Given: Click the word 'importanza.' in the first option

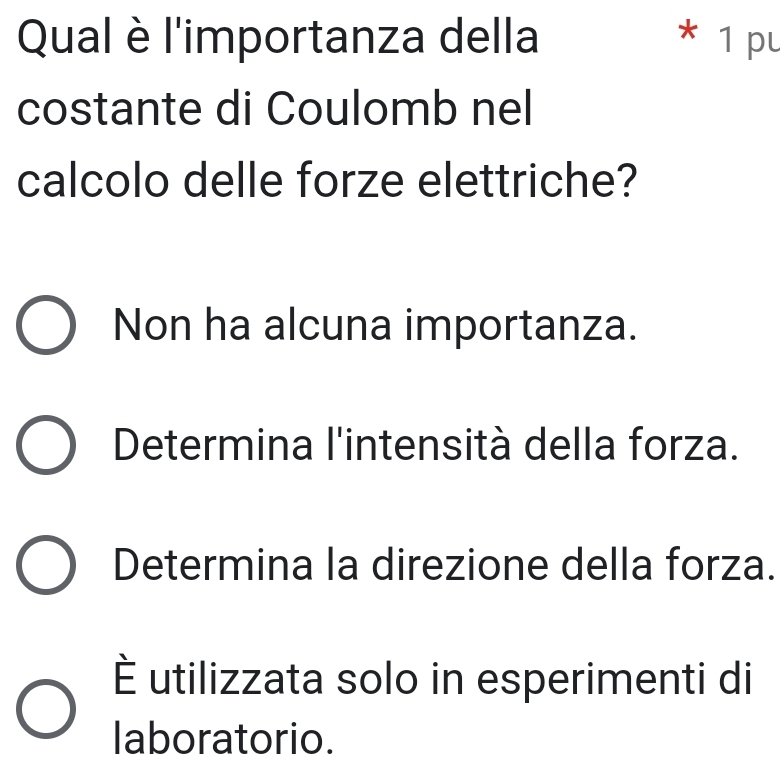Looking at the screenshot, I should pyautogui.click(x=521, y=328).
